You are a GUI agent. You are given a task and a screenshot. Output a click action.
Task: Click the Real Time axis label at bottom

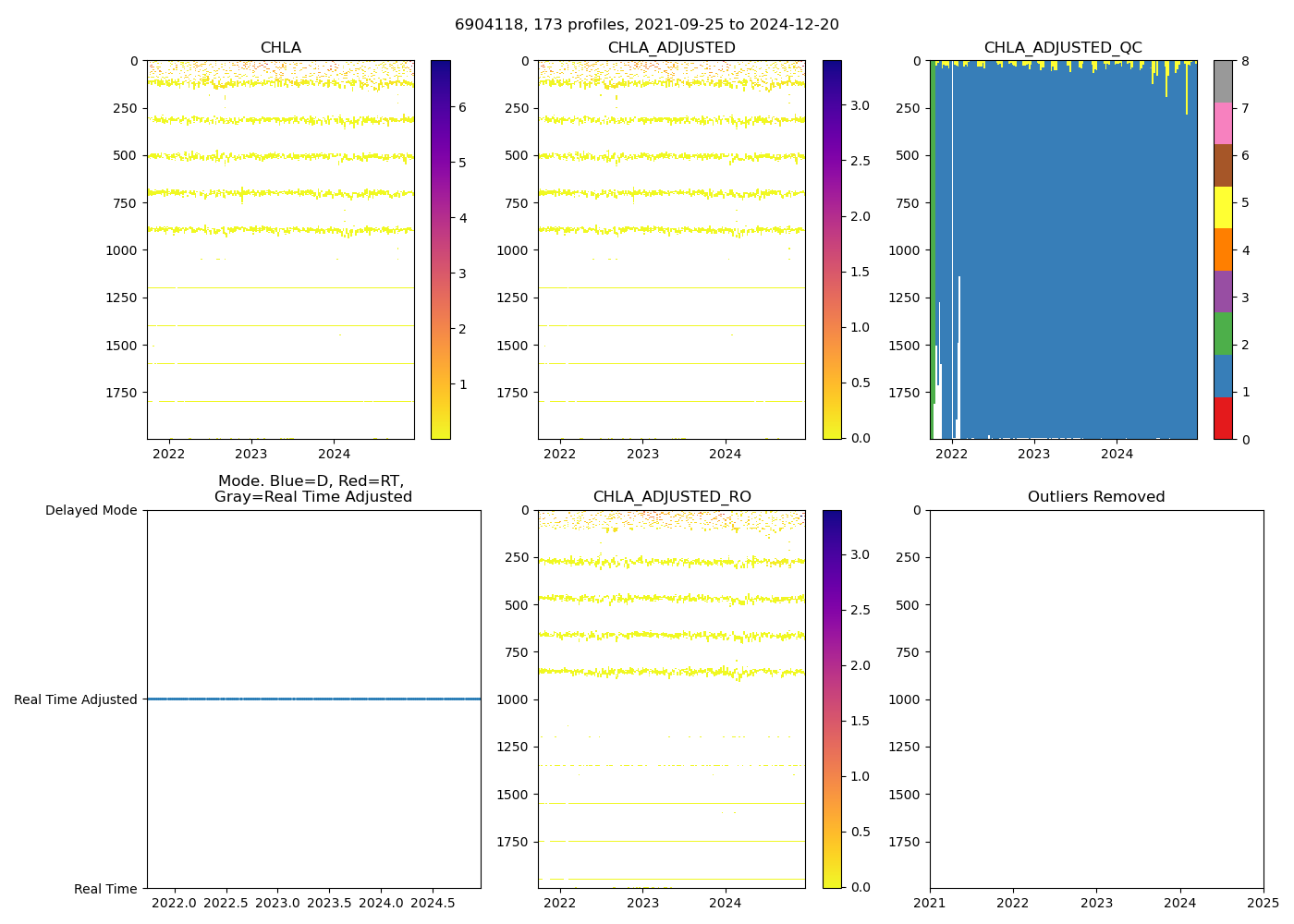click(x=105, y=889)
